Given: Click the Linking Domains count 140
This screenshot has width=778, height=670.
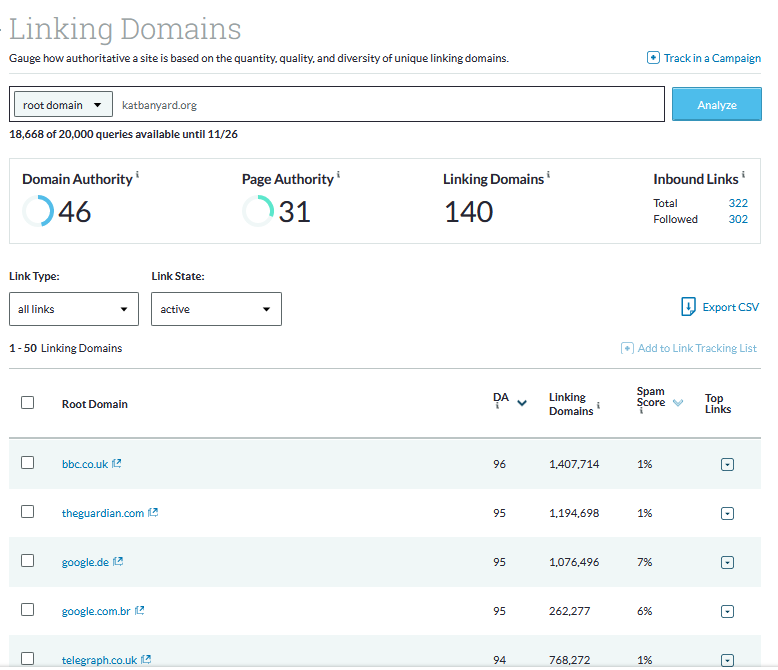Looking at the screenshot, I should [x=468, y=212].
